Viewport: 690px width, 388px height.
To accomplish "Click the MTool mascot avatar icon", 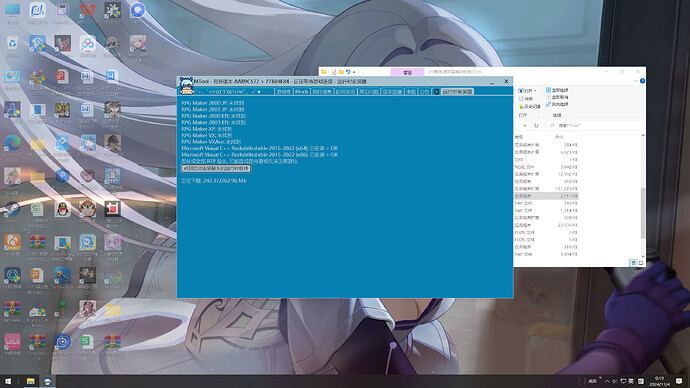I will click(x=187, y=86).
